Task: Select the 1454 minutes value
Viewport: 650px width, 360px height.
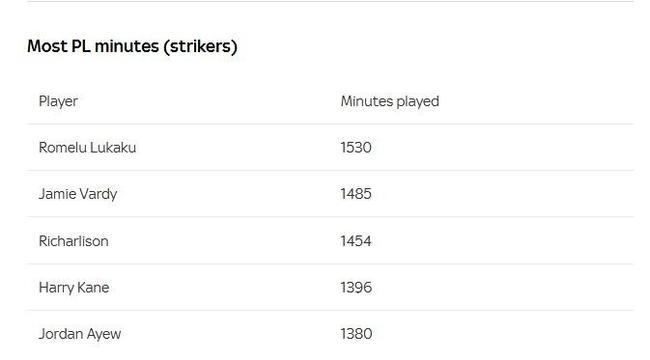Action: (x=356, y=241)
